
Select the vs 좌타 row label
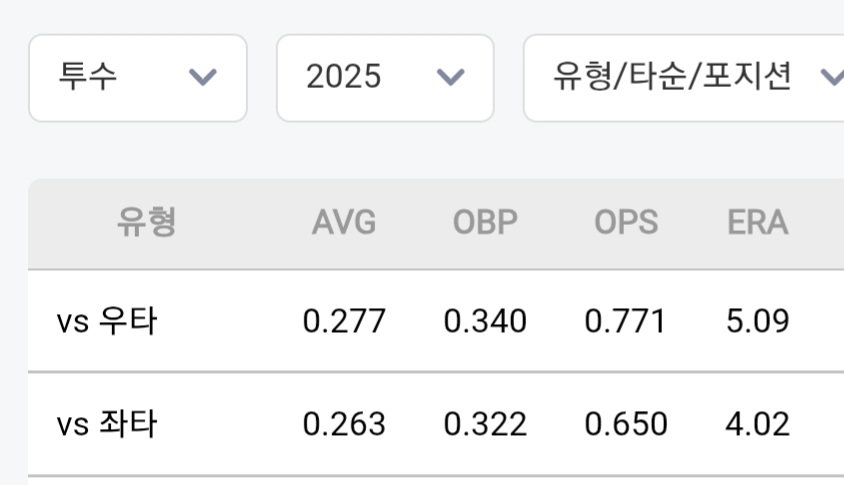point(107,424)
